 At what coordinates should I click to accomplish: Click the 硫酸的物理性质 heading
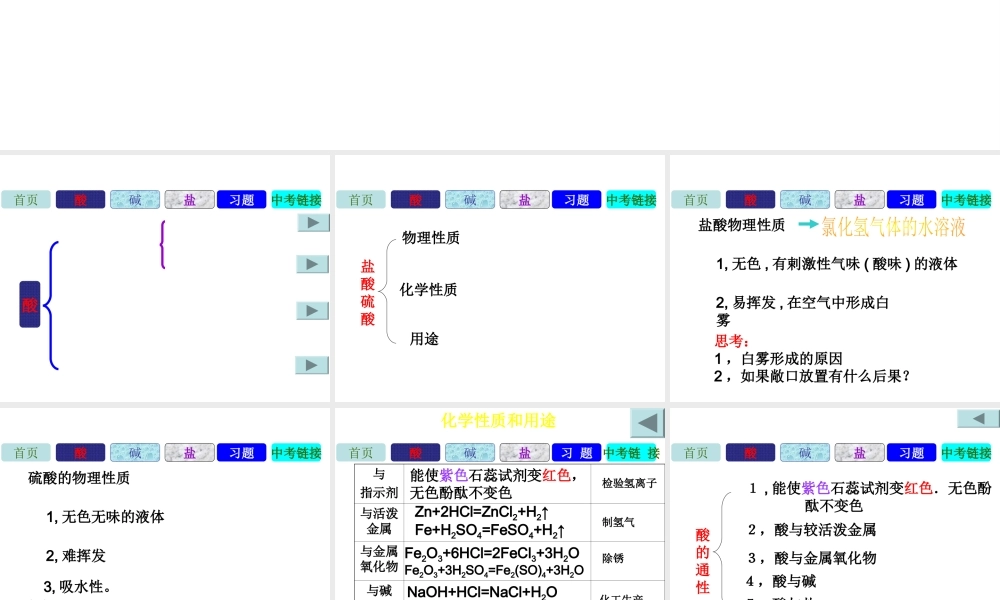pyautogui.click(x=79, y=478)
